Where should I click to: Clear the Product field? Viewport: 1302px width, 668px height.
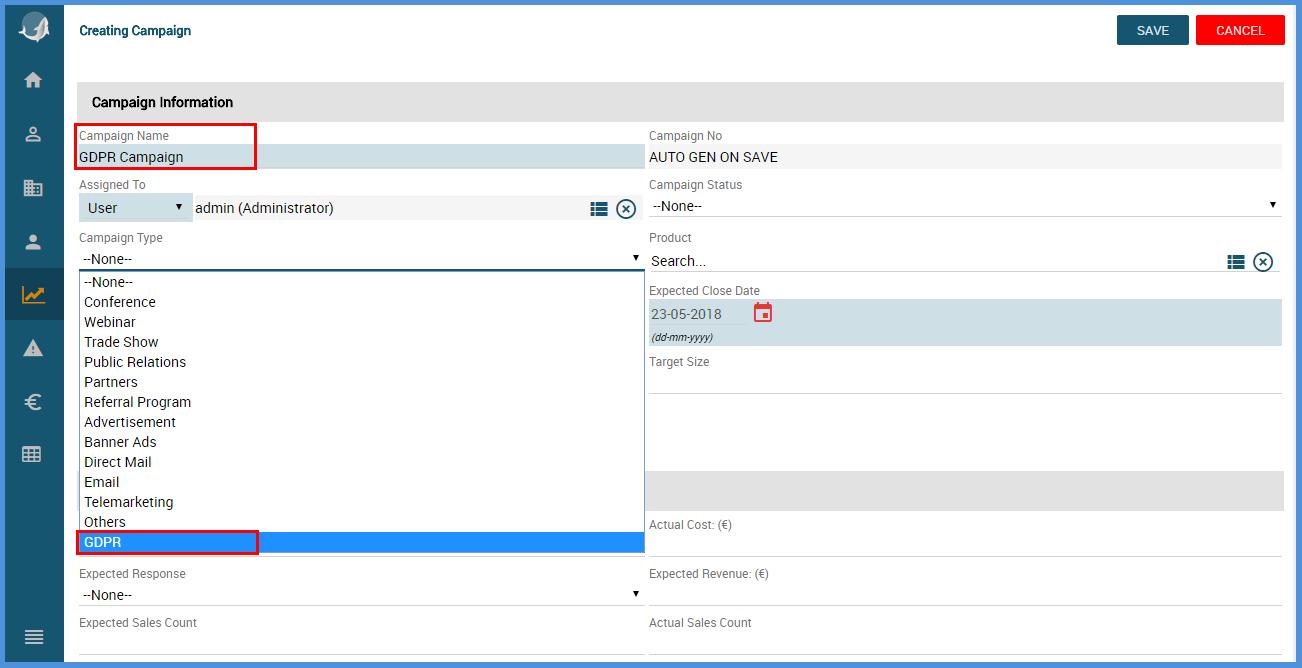click(1263, 261)
